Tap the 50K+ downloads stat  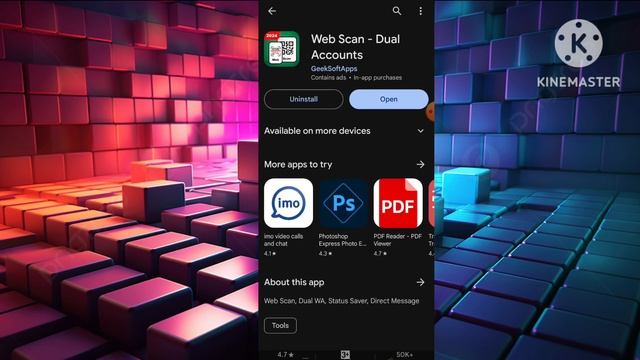click(404, 355)
